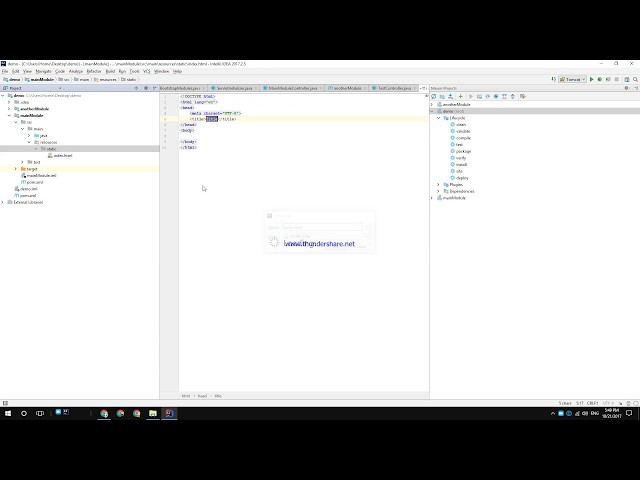Click Generate Sources and Update Folders icon
Viewport: 640px width, 480px height.
pyautogui.click(x=442, y=96)
